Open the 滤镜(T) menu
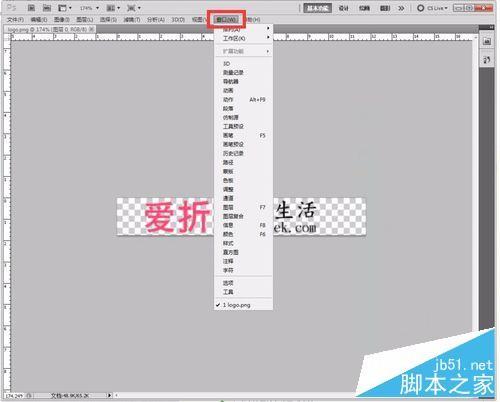 pyautogui.click(x=131, y=20)
